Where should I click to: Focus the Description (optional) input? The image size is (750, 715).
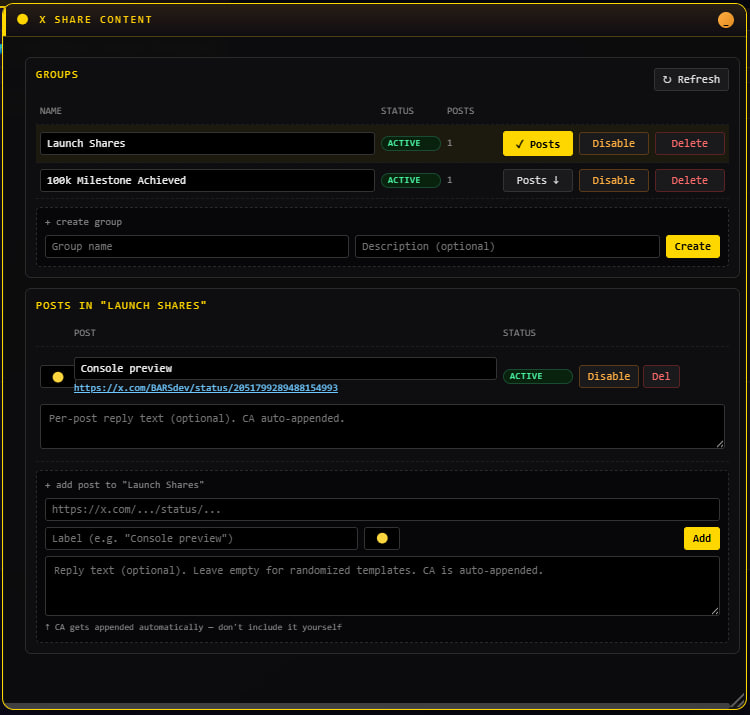pyautogui.click(x=507, y=246)
